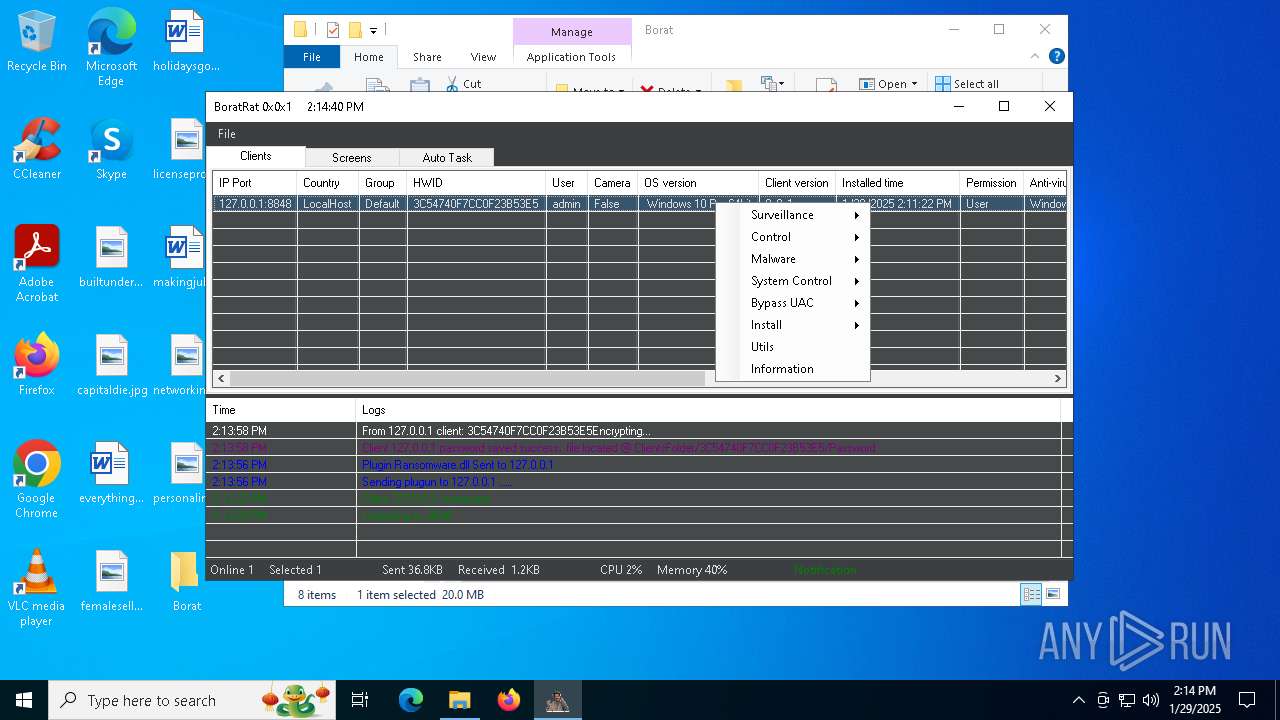
Task: Expand the System Control submenu
Action: click(793, 281)
